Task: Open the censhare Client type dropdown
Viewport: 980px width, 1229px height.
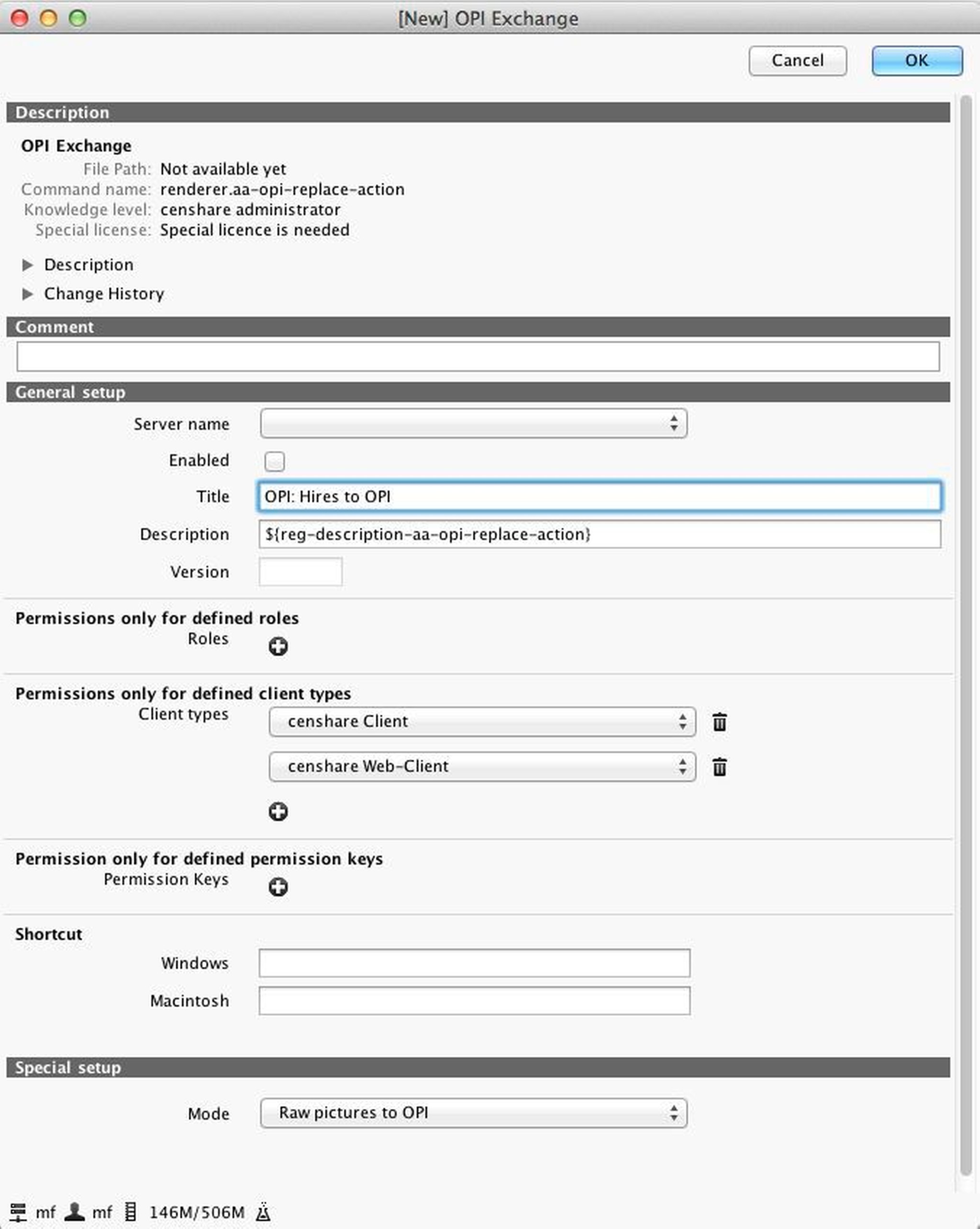Action: pyautogui.click(x=482, y=722)
